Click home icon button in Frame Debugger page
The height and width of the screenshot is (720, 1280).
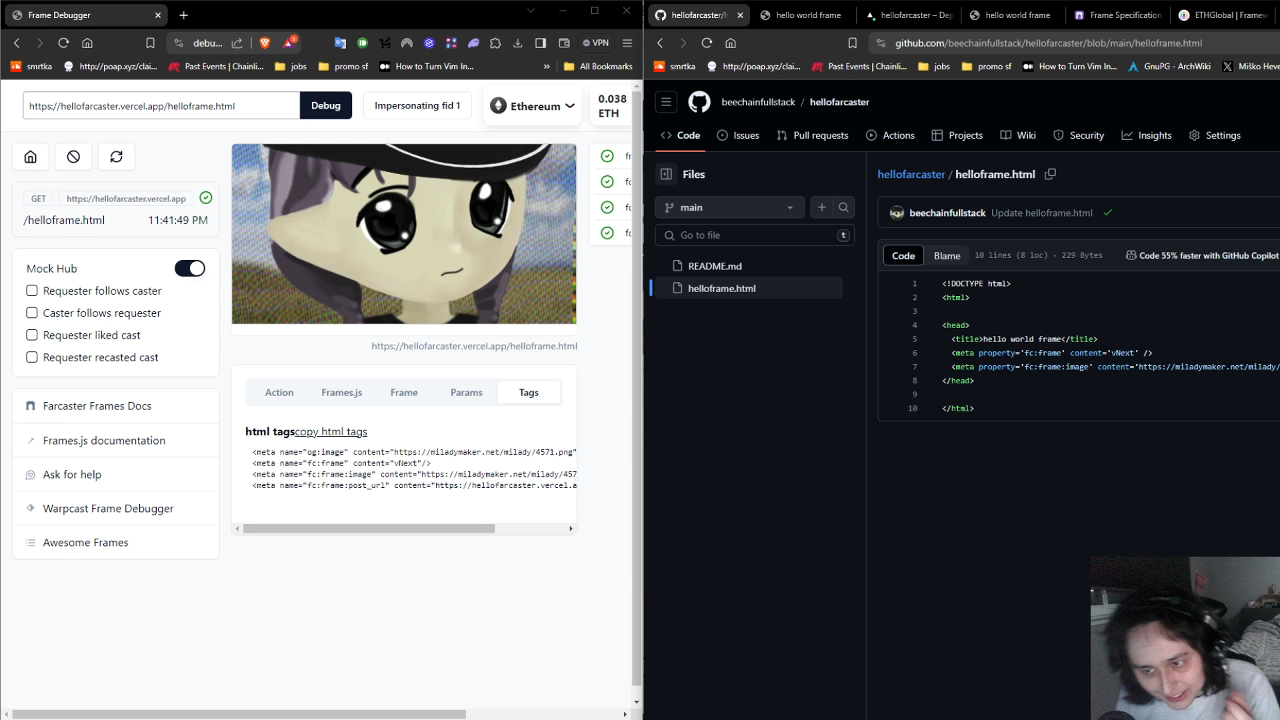(x=30, y=157)
